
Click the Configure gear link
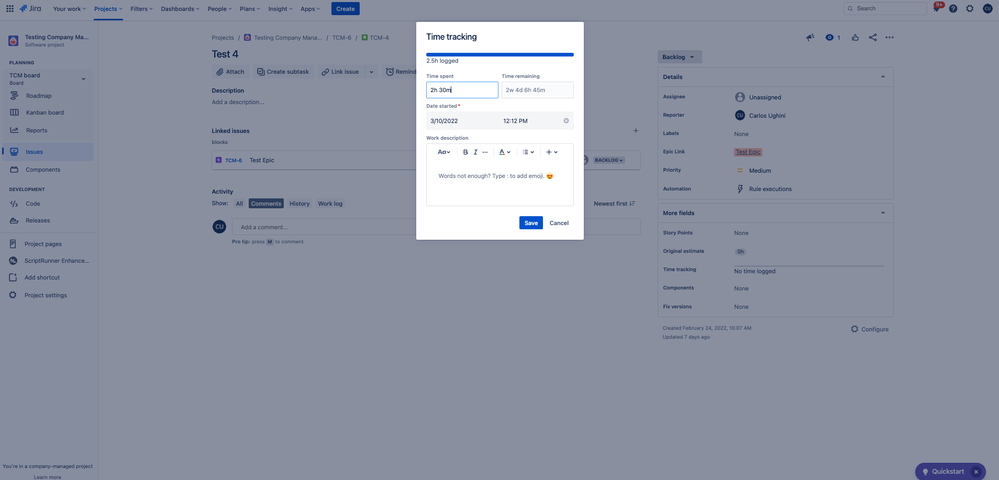[x=869, y=330]
